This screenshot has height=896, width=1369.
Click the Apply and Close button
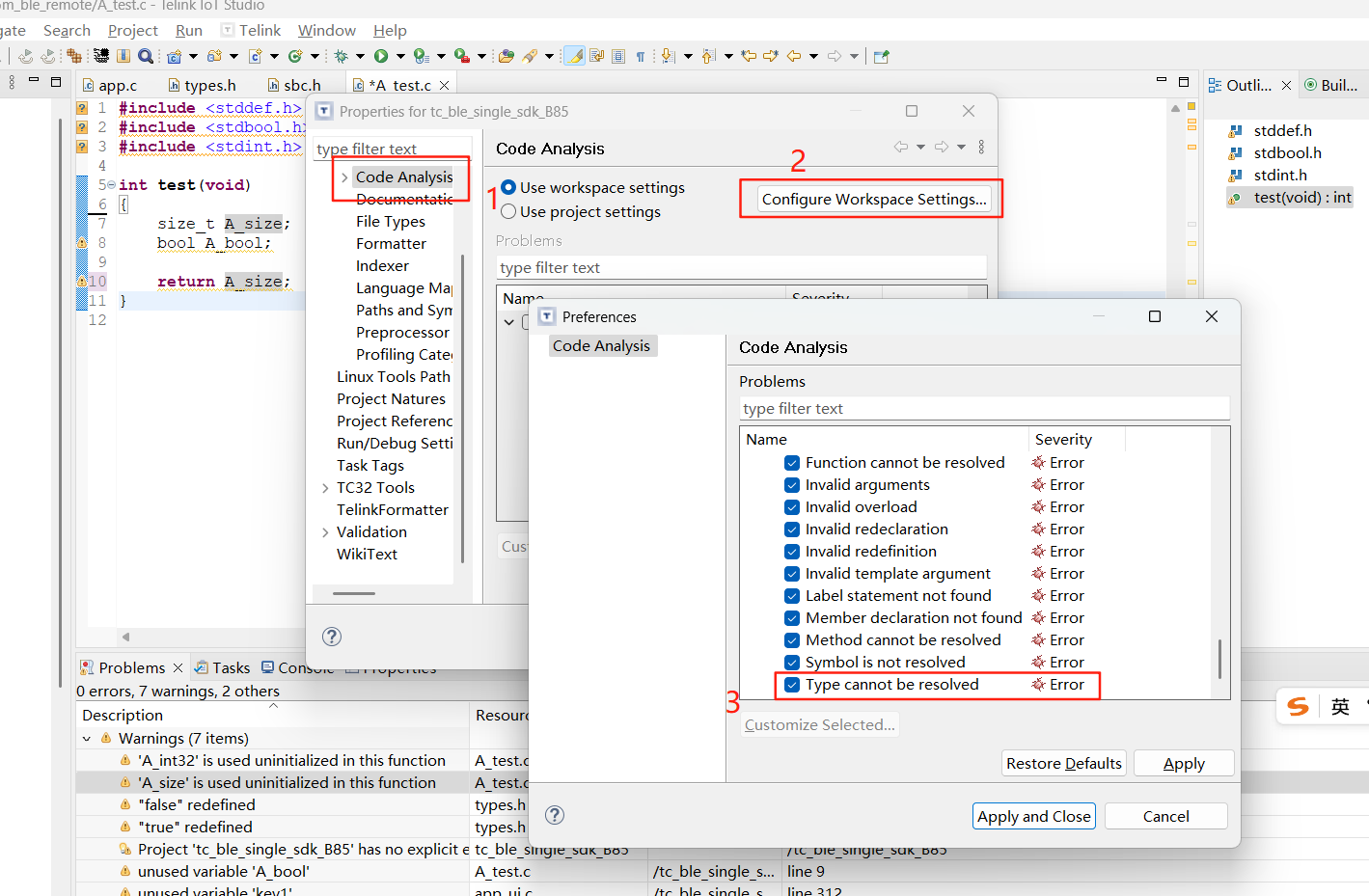[1034, 816]
